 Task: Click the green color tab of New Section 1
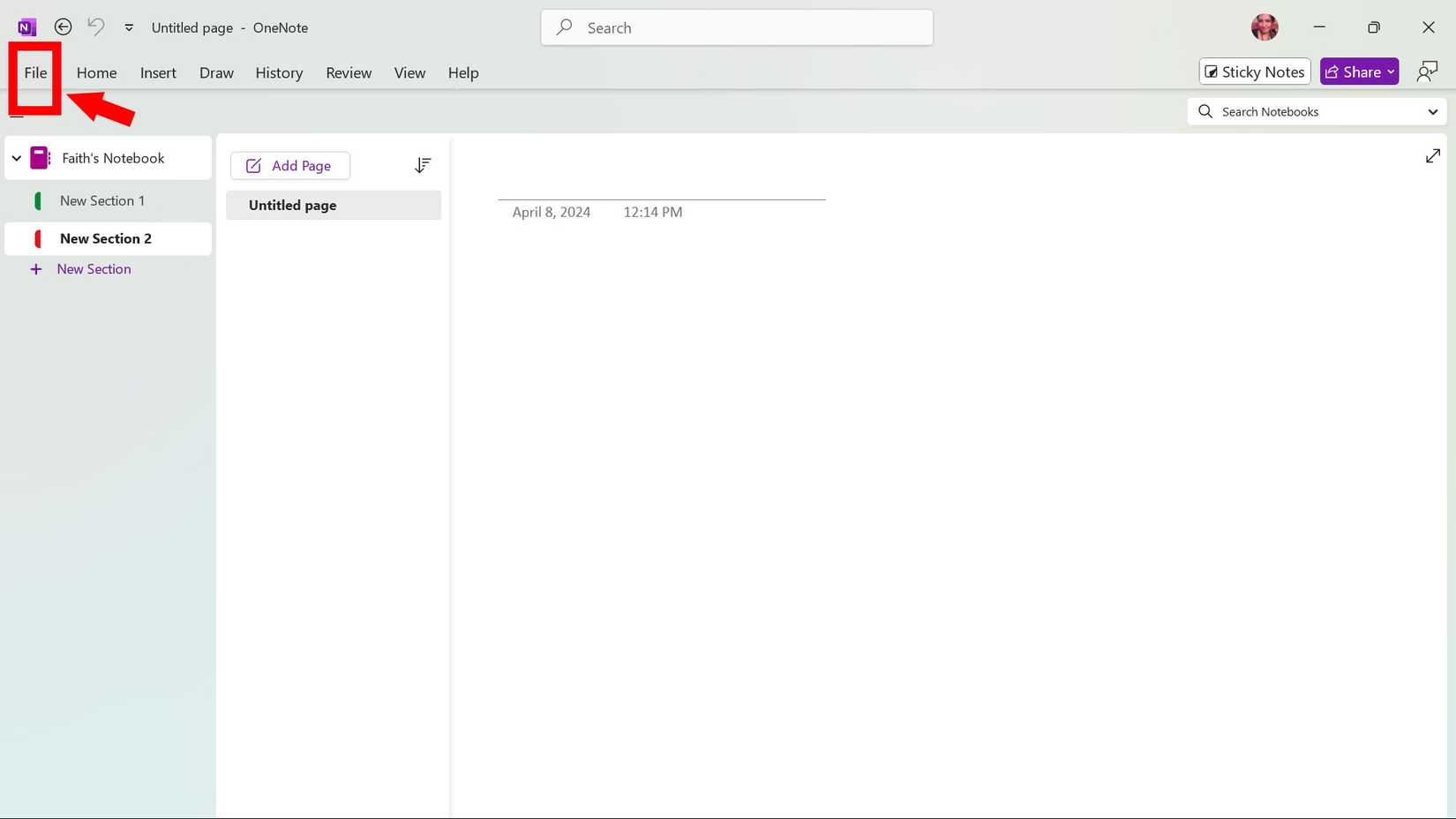(x=37, y=200)
